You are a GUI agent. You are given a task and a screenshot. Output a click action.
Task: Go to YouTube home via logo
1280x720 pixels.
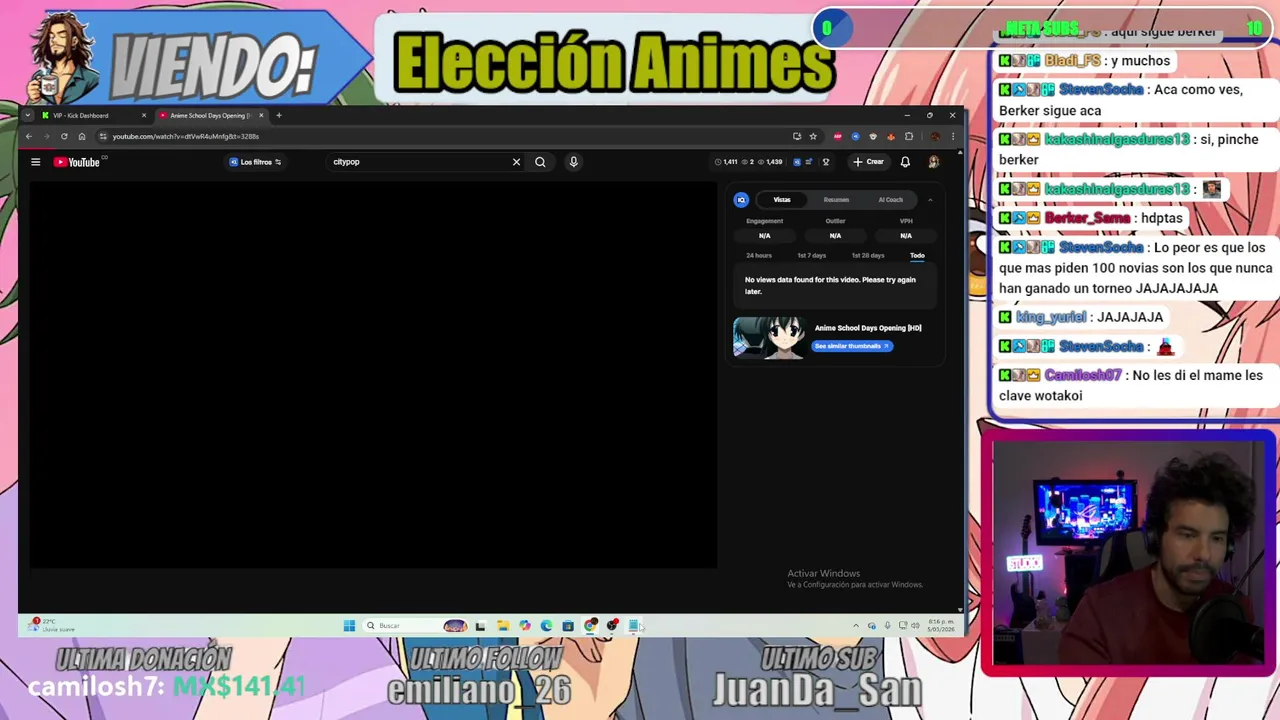pyautogui.click(x=77, y=162)
